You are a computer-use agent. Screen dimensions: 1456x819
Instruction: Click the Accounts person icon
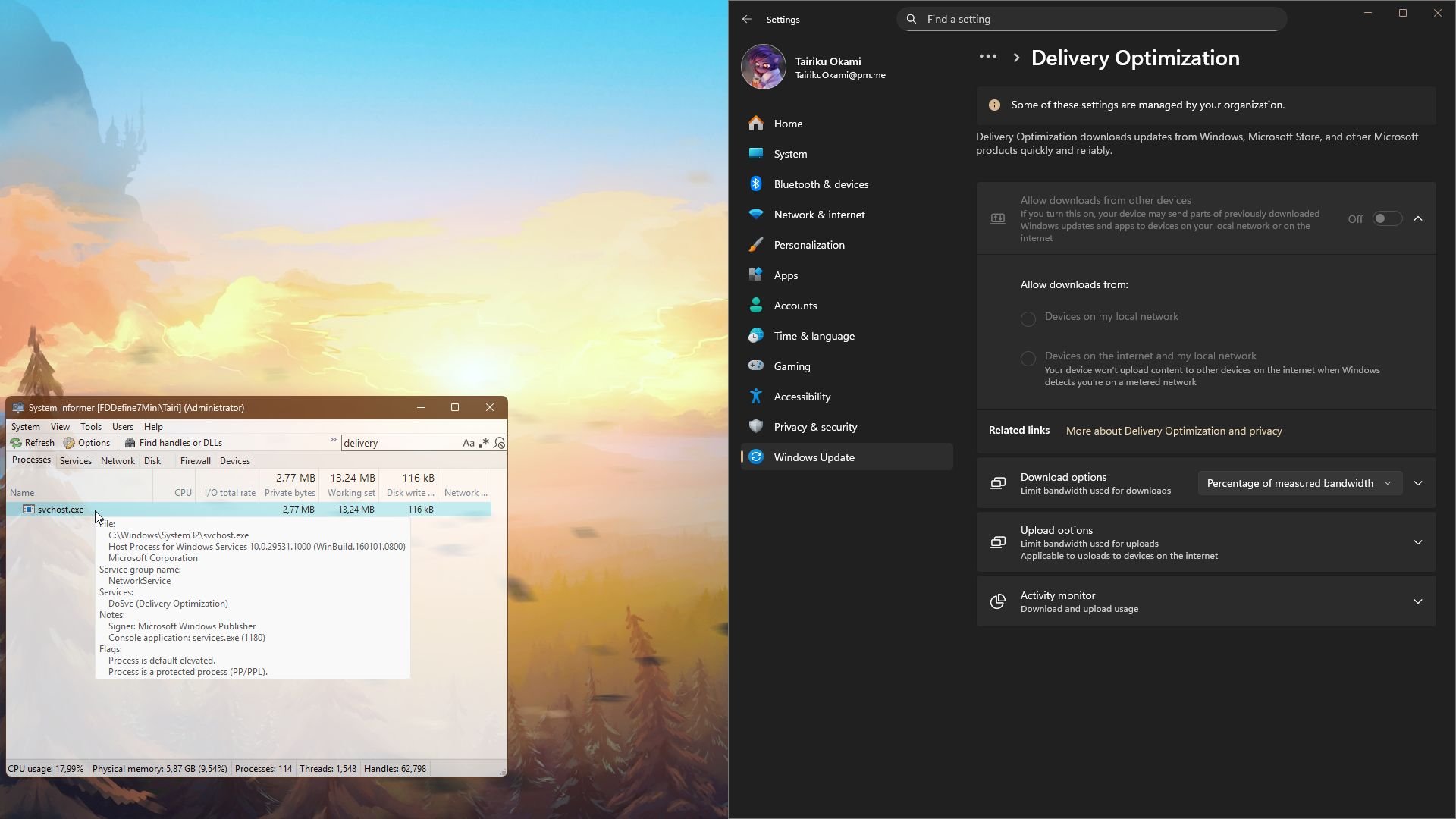tap(756, 306)
